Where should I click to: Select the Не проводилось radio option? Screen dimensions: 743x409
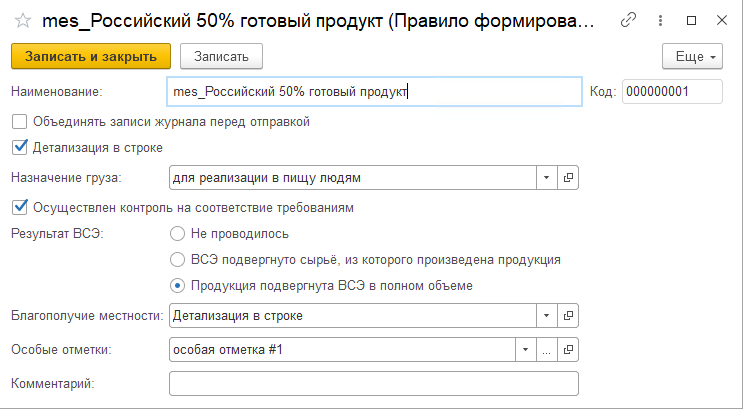177,234
